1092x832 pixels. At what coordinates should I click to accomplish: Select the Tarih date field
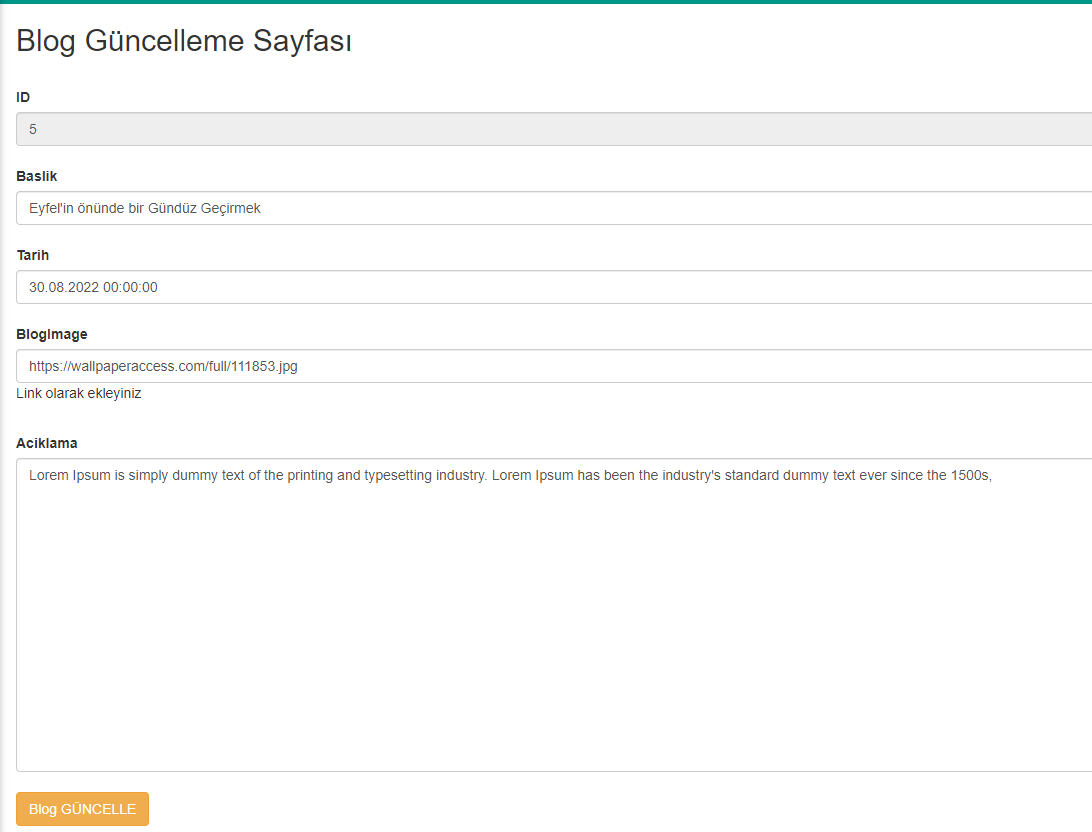[x=400, y=287]
